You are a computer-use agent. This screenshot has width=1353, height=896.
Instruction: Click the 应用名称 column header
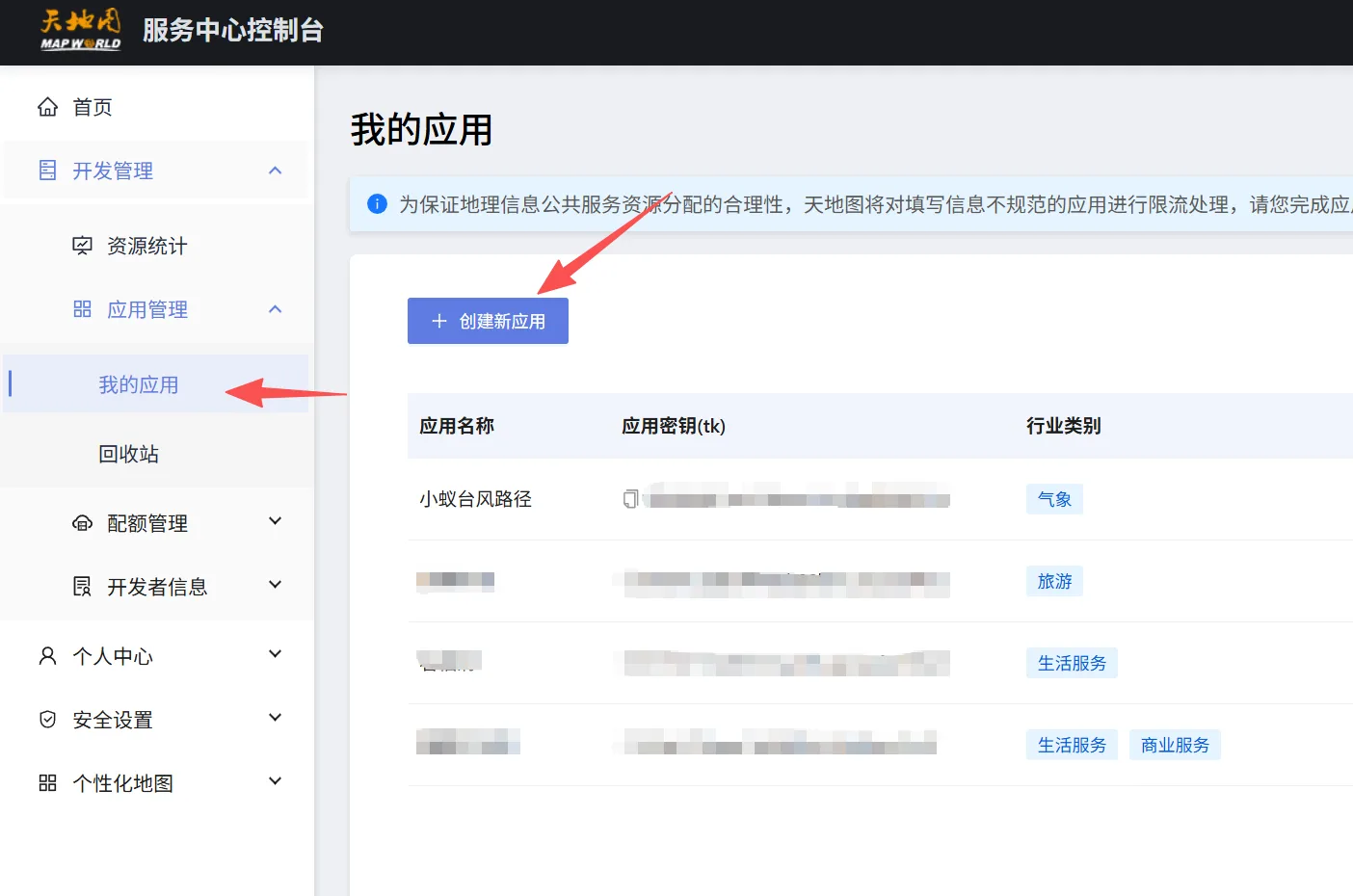pyautogui.click(x=457, y=426)
